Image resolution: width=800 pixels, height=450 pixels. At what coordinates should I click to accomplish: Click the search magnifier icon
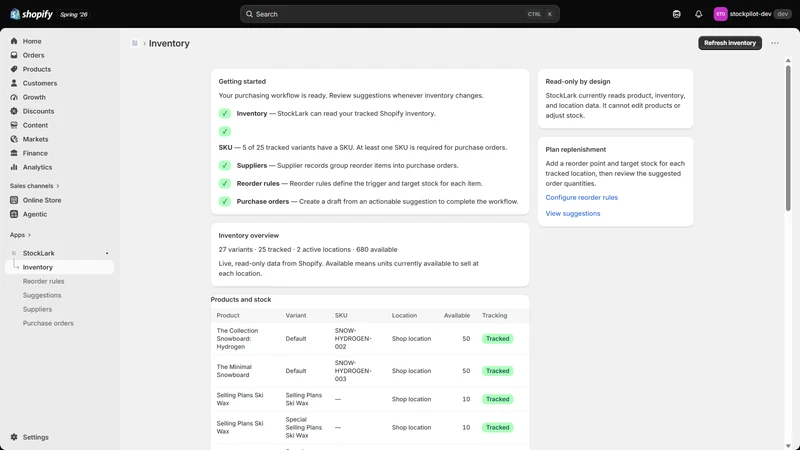click(x=249, y=14)
